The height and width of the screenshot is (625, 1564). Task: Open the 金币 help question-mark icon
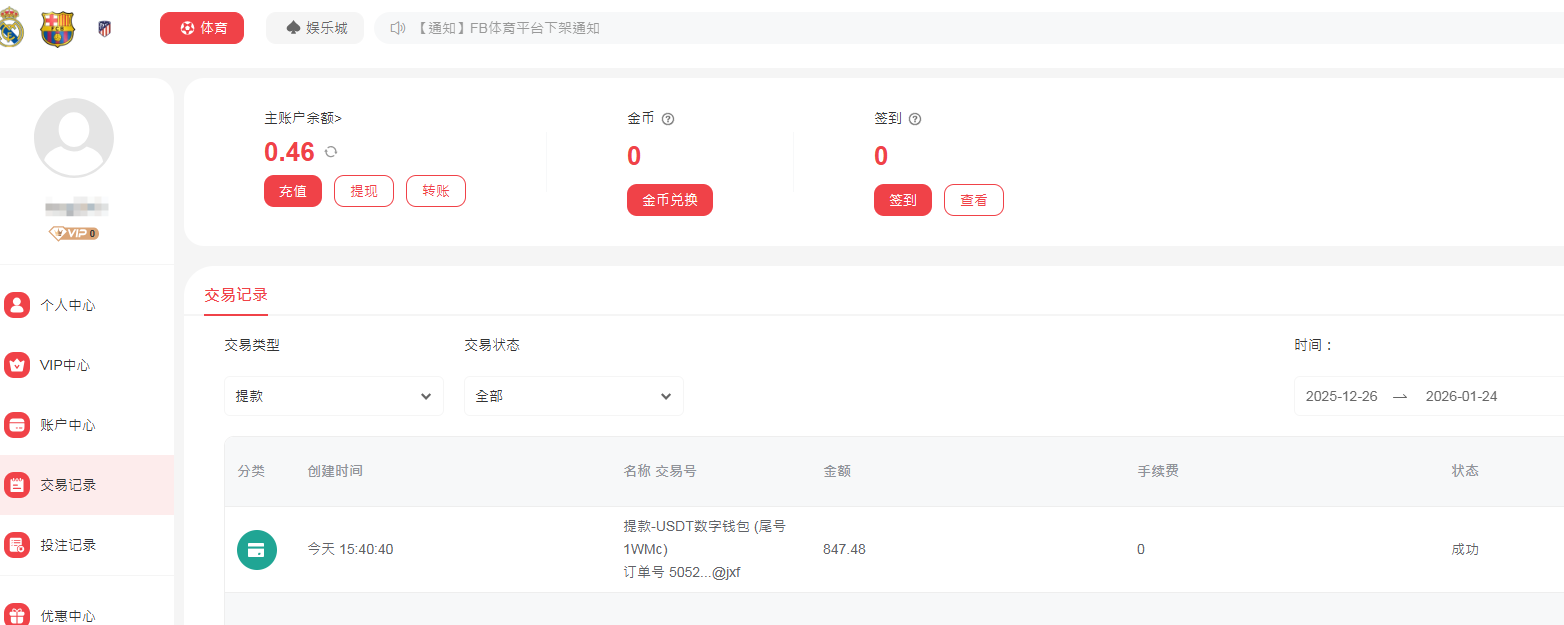[x=667, y=118]
